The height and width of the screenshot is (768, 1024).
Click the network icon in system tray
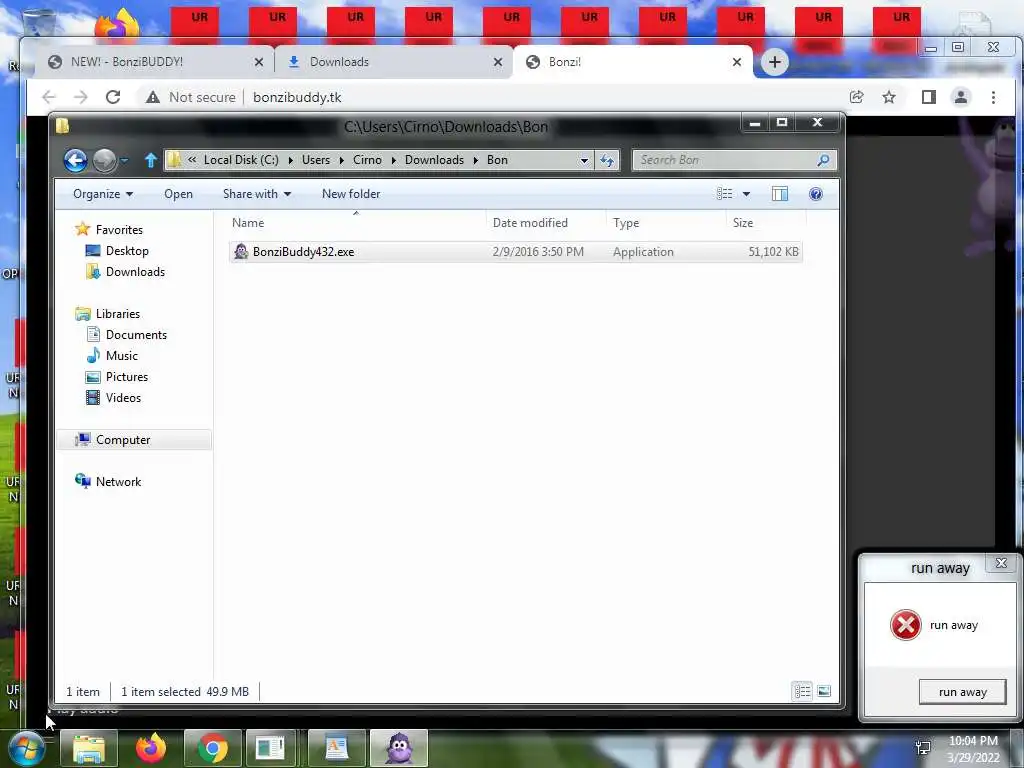(x=923, y=748)
